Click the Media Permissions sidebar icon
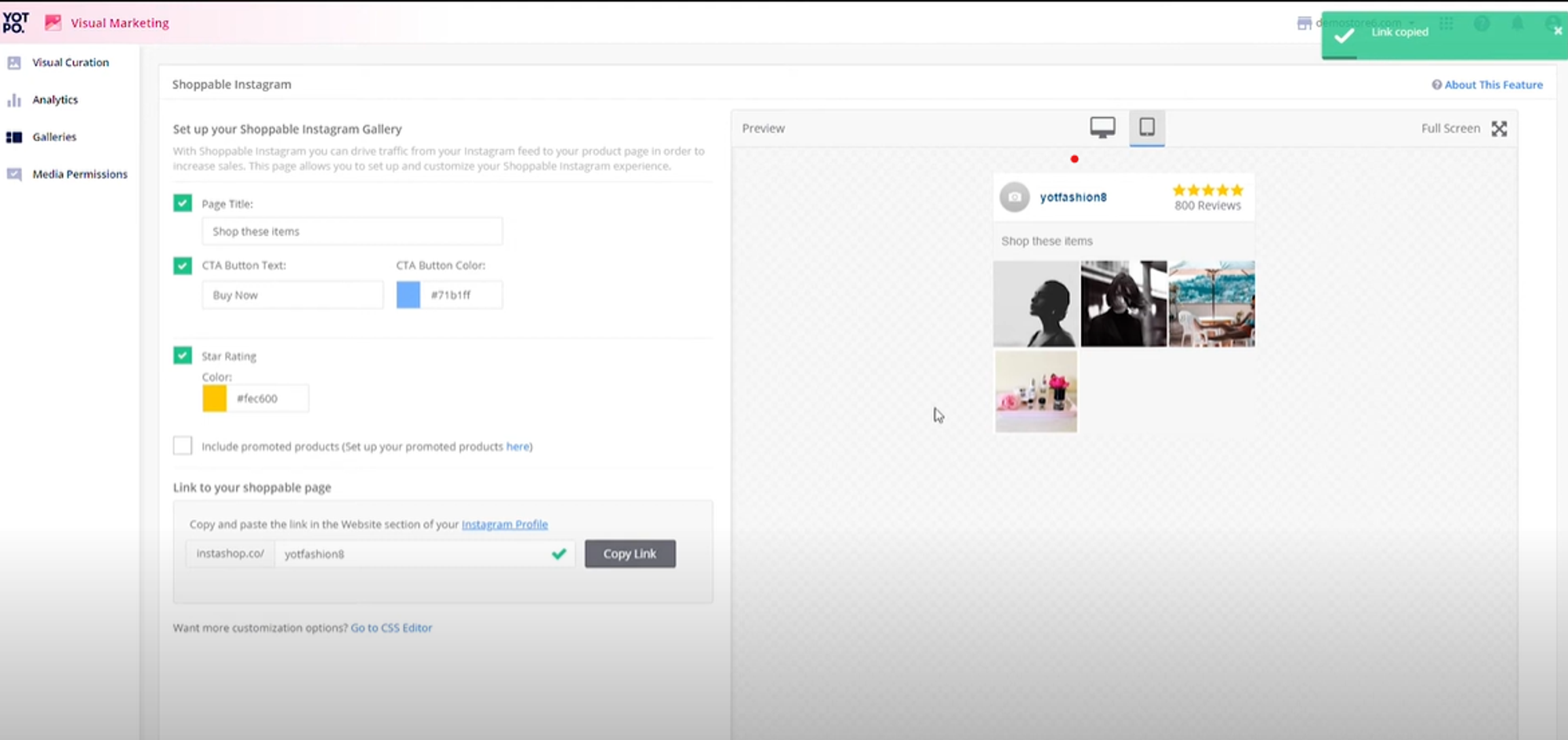 14,174
